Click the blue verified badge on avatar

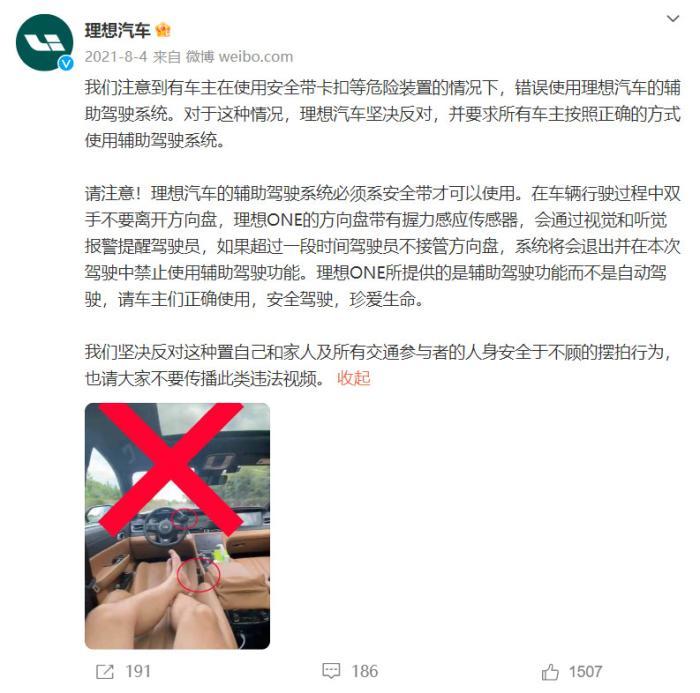point(66,63)
